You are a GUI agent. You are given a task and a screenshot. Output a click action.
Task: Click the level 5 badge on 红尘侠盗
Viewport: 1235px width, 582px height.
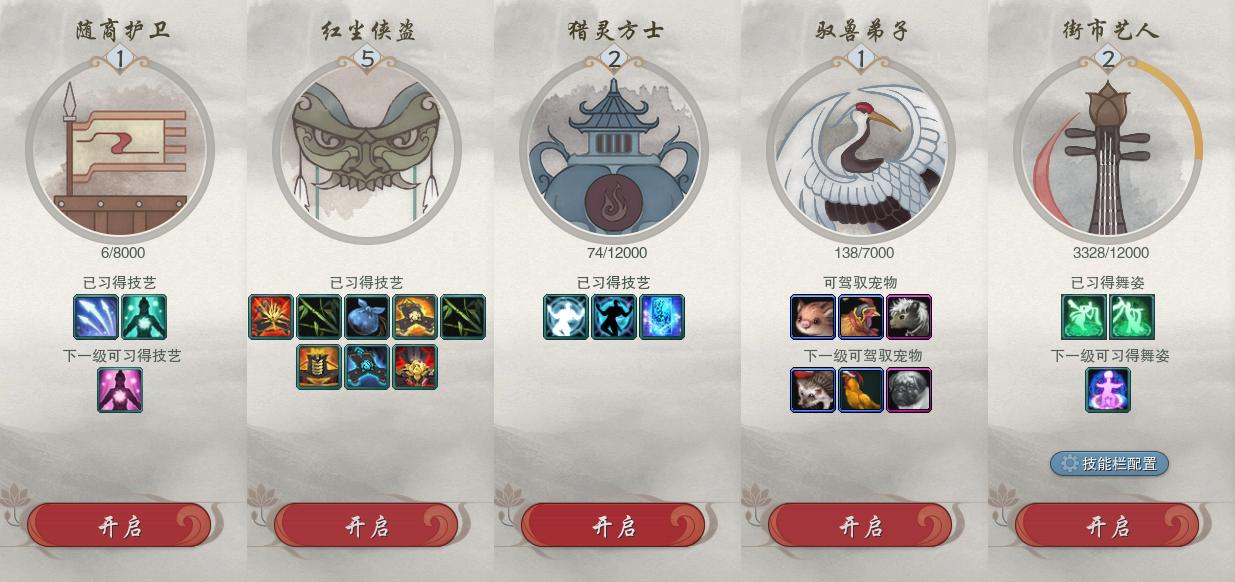pyautogui.click(x=367, y=59)
